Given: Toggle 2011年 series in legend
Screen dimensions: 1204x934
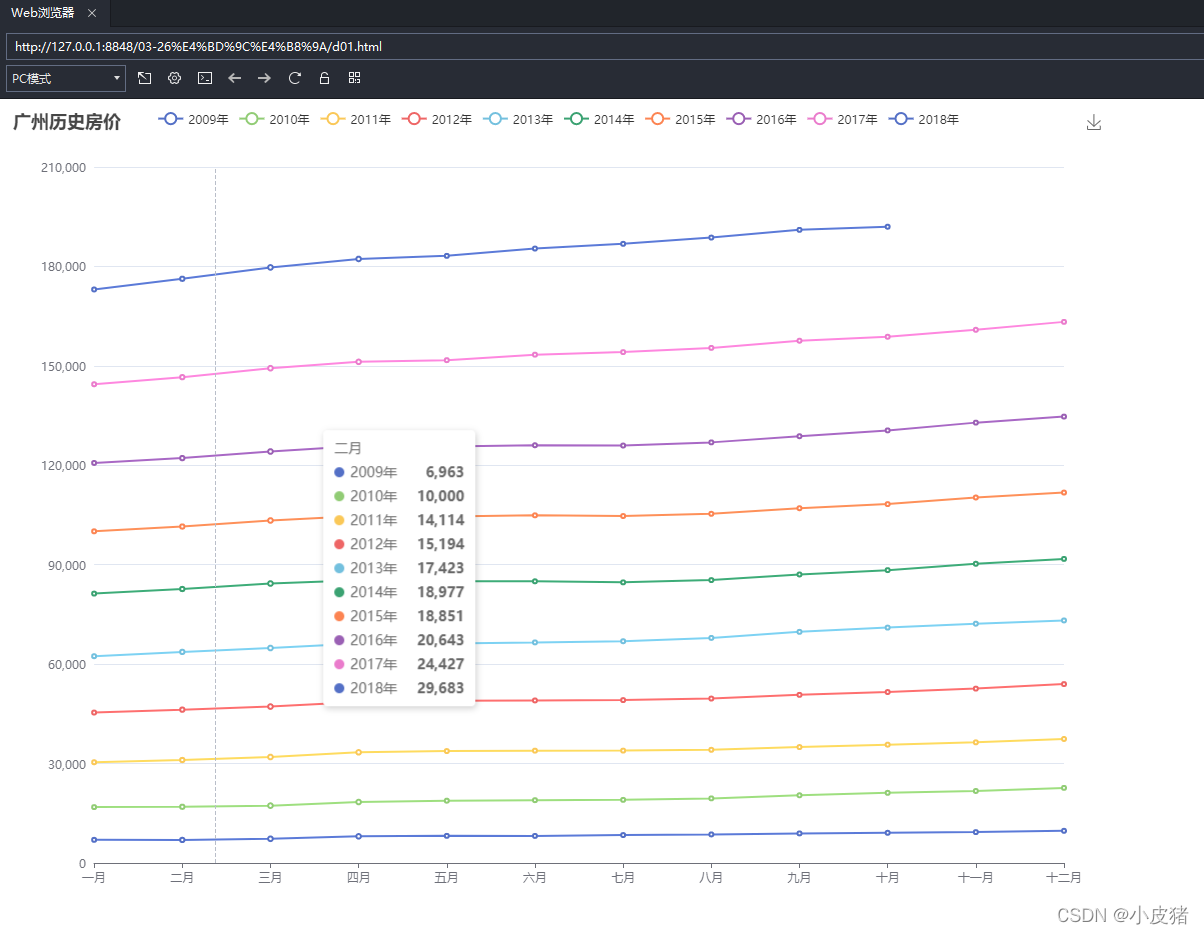Looking at the screenshot, I should point(356,119).
